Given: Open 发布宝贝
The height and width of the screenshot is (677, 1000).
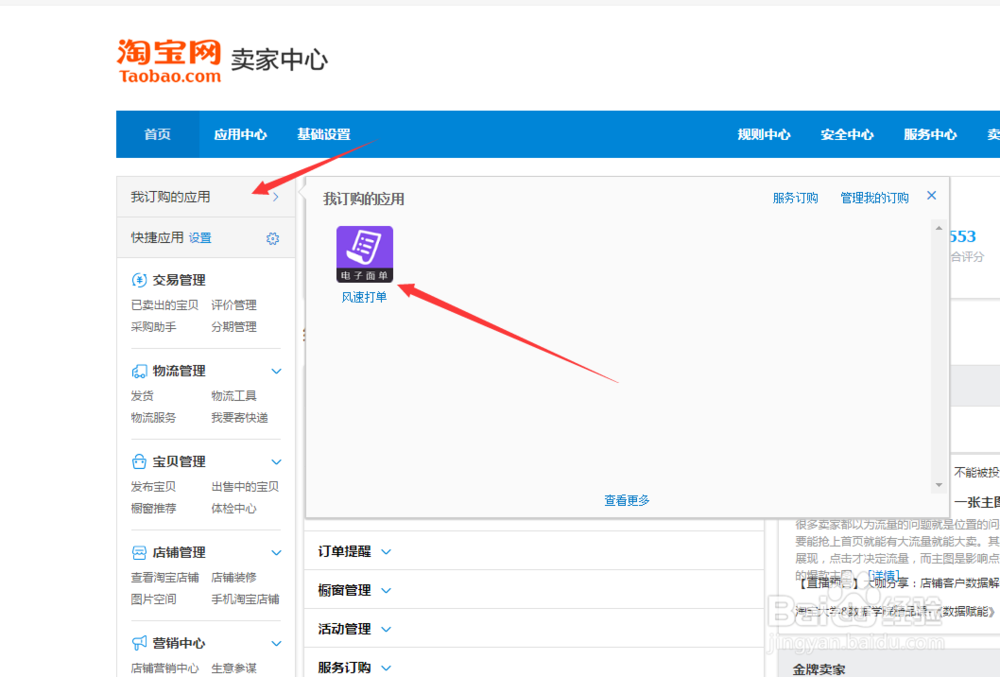Looking at the screenshot, I should [x=154, y=487].
